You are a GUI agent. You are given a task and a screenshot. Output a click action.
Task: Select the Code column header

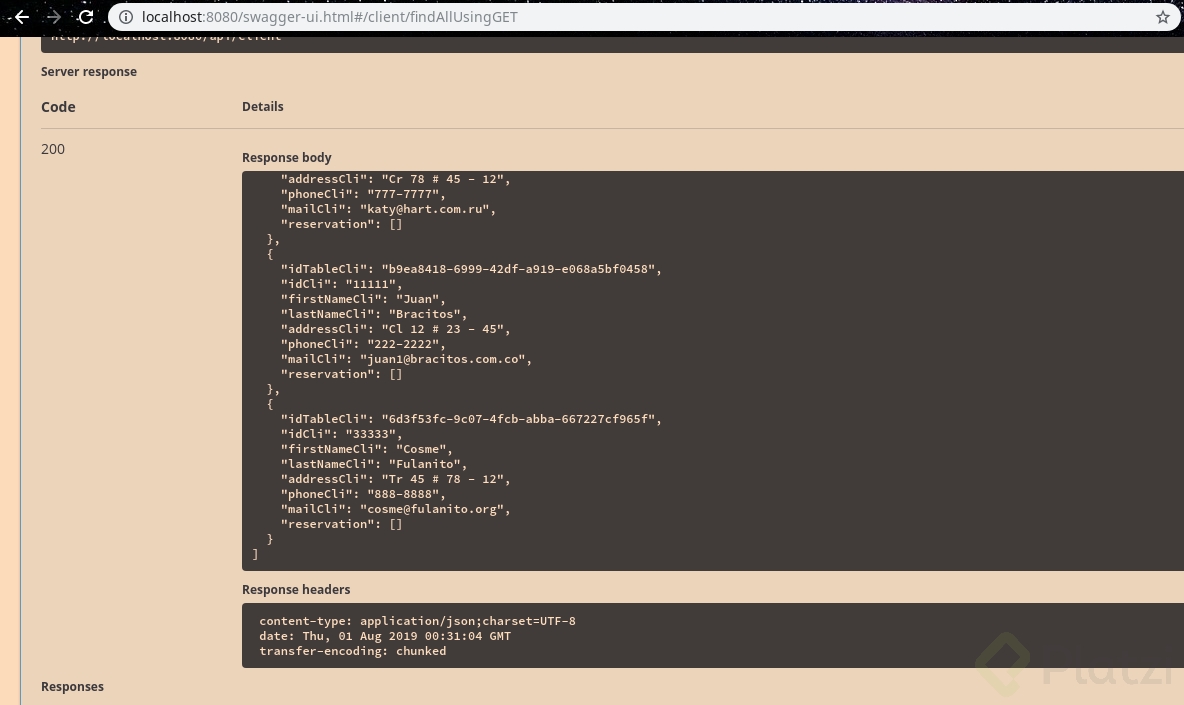pos(58,107)
